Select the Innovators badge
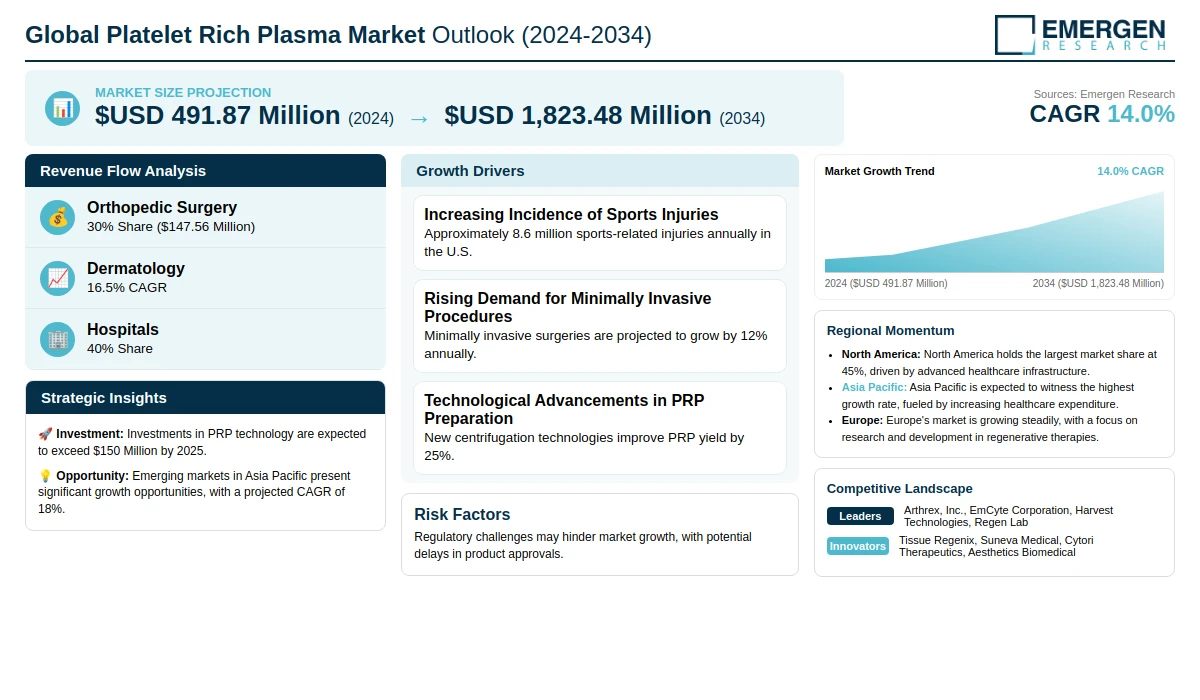This screenshot has height=700, width=1200. (858, 546)
